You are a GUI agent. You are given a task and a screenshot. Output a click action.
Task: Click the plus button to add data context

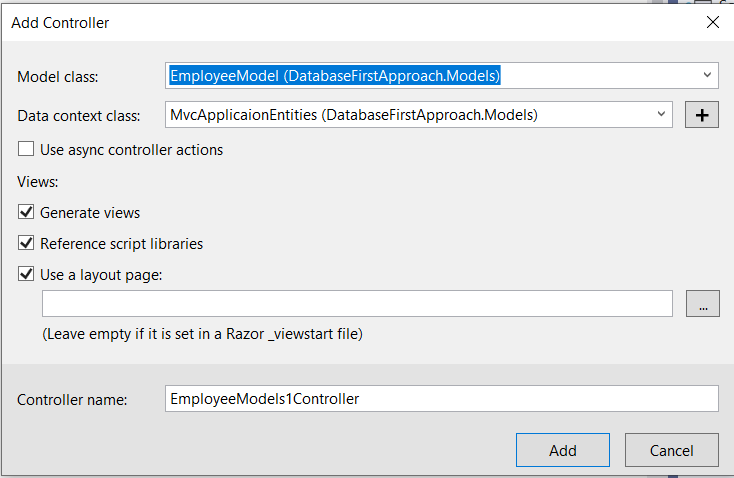pyautogui.click(x=702, y=115)
